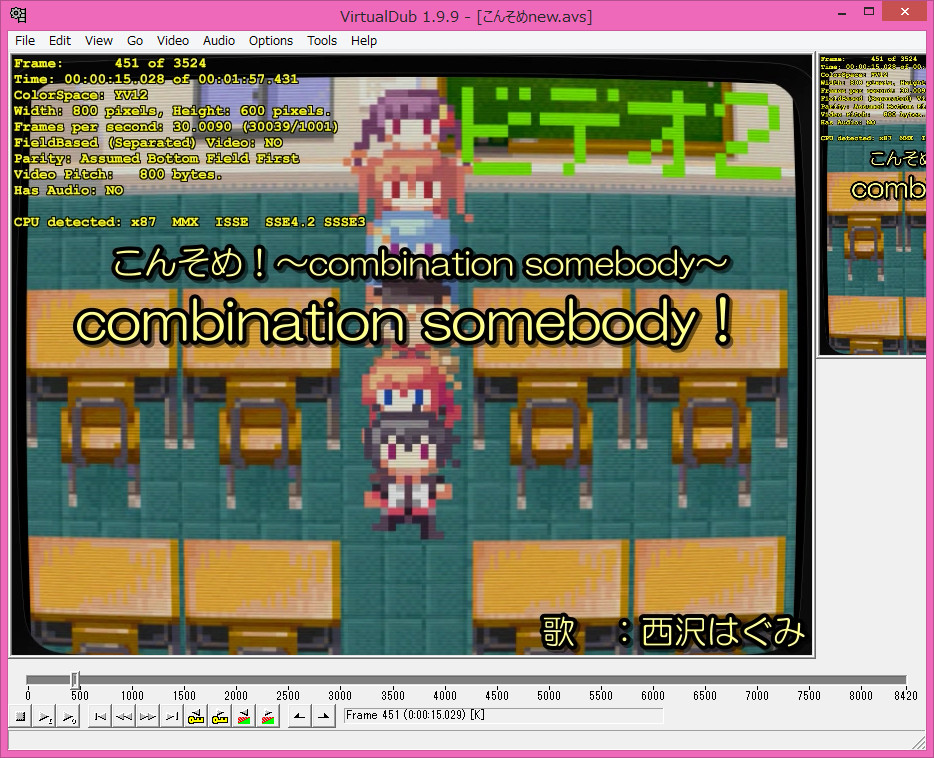Play the input video preview
This screenshot has height=758, width=934.
45,716
